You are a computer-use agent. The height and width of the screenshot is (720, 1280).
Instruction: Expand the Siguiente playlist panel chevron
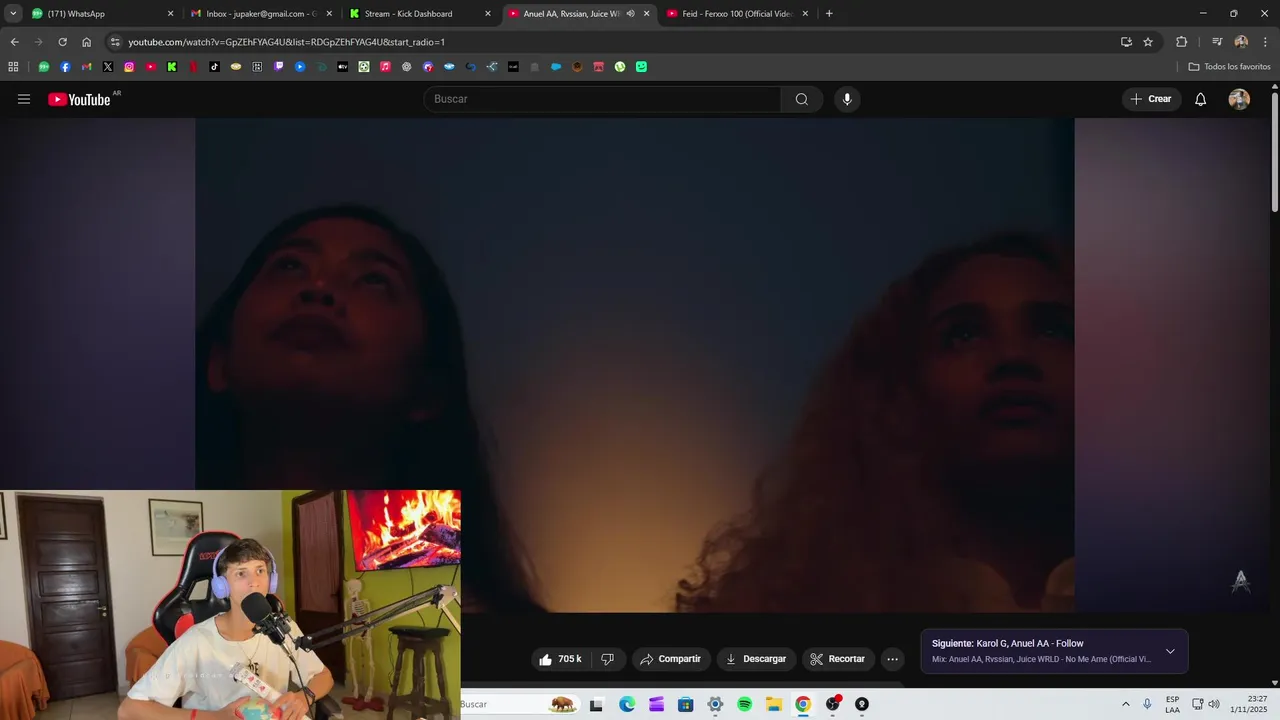coord(1170,651)
